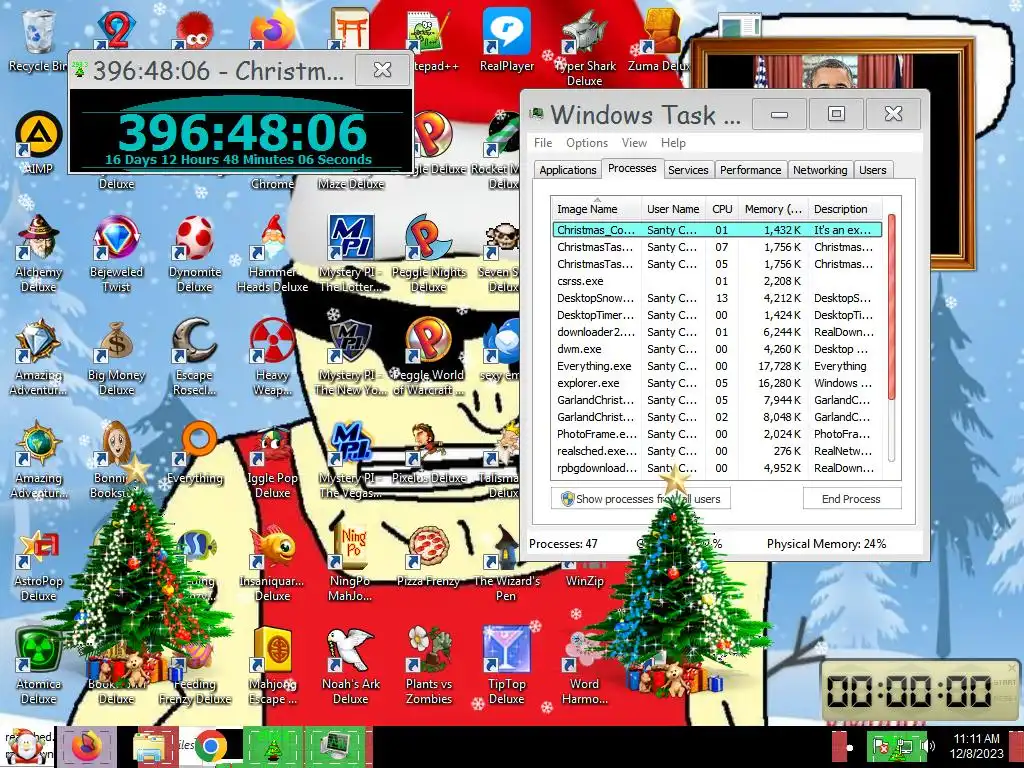
Task: Open Big Money Deluxe shortcut
Action: tap(116, 357)
